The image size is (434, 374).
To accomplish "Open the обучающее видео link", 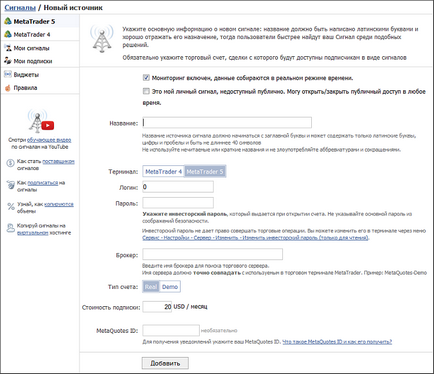I will pyautogui.click(x=49, y=140).
